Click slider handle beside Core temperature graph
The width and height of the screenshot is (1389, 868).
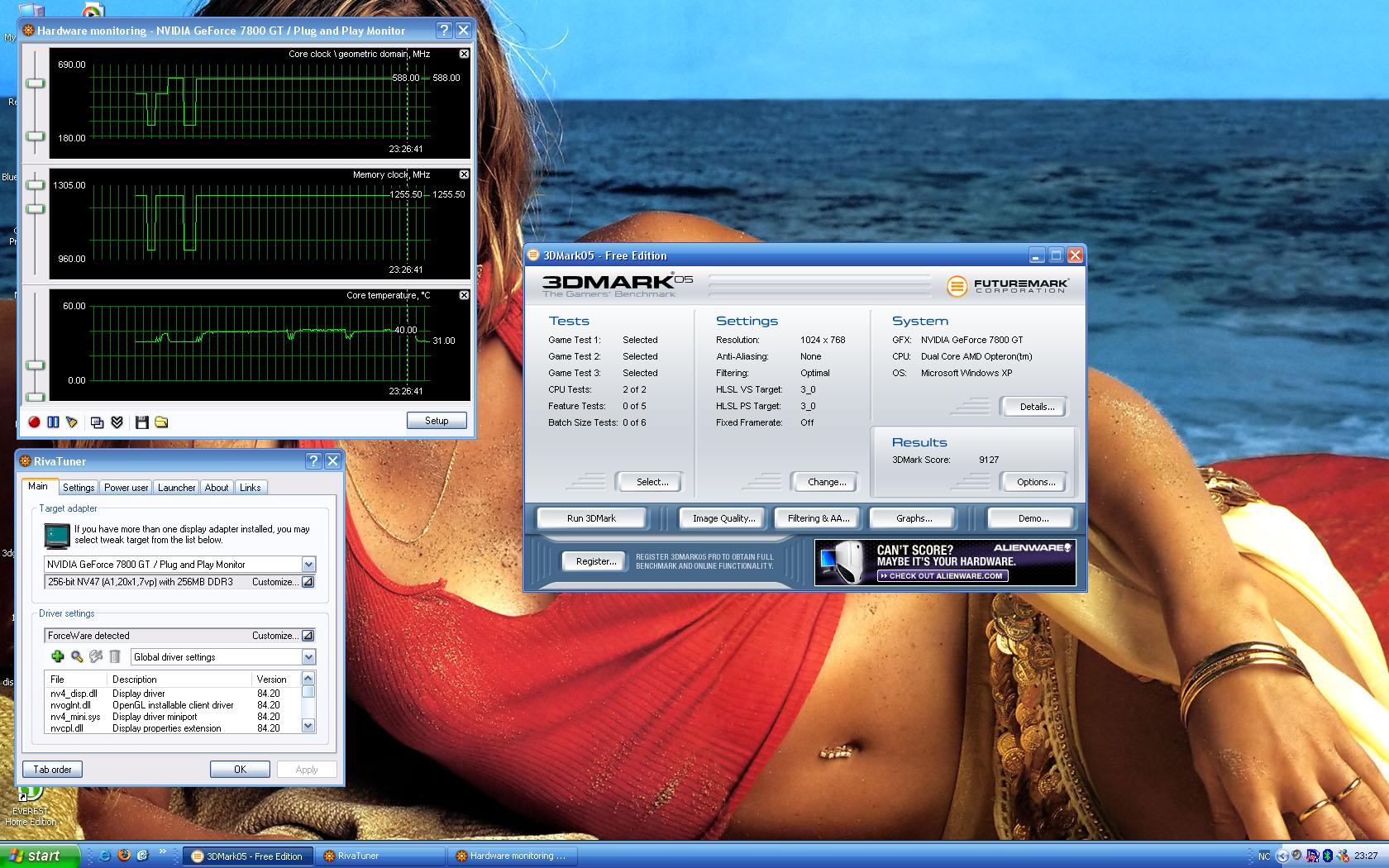tap(35, 365)
